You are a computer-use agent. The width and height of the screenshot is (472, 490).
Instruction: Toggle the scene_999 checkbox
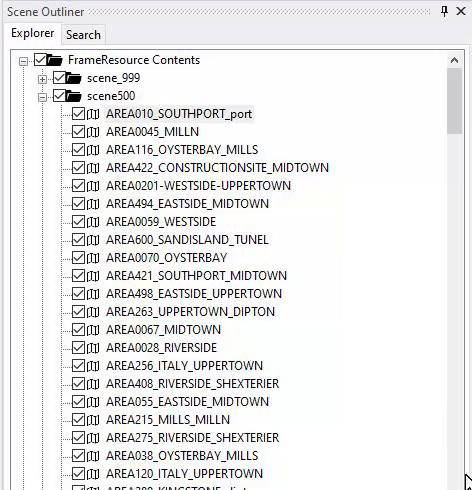pos(59,78)
